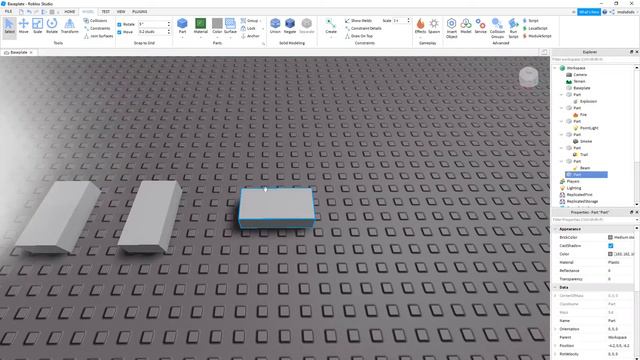Activate the Scale tool
Viewport: 640px width, 360px height.
pyautogui.click(x=38, y=27)
